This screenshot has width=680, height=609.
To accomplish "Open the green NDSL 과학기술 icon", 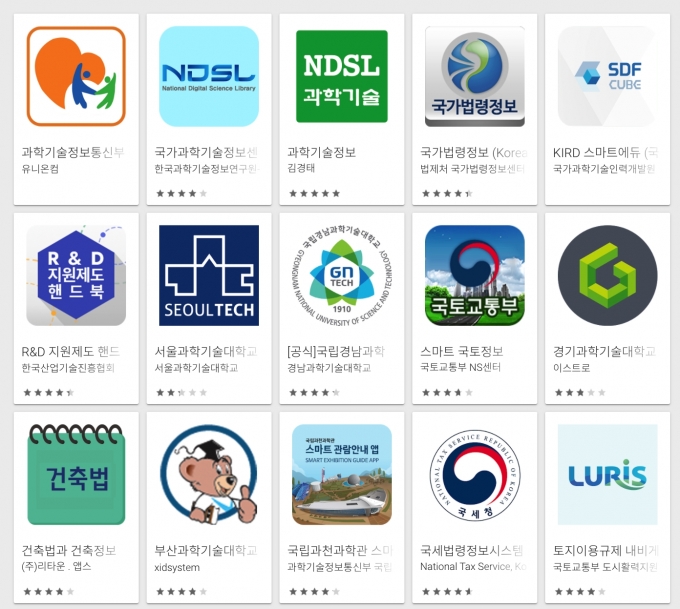I will [342, 76].
